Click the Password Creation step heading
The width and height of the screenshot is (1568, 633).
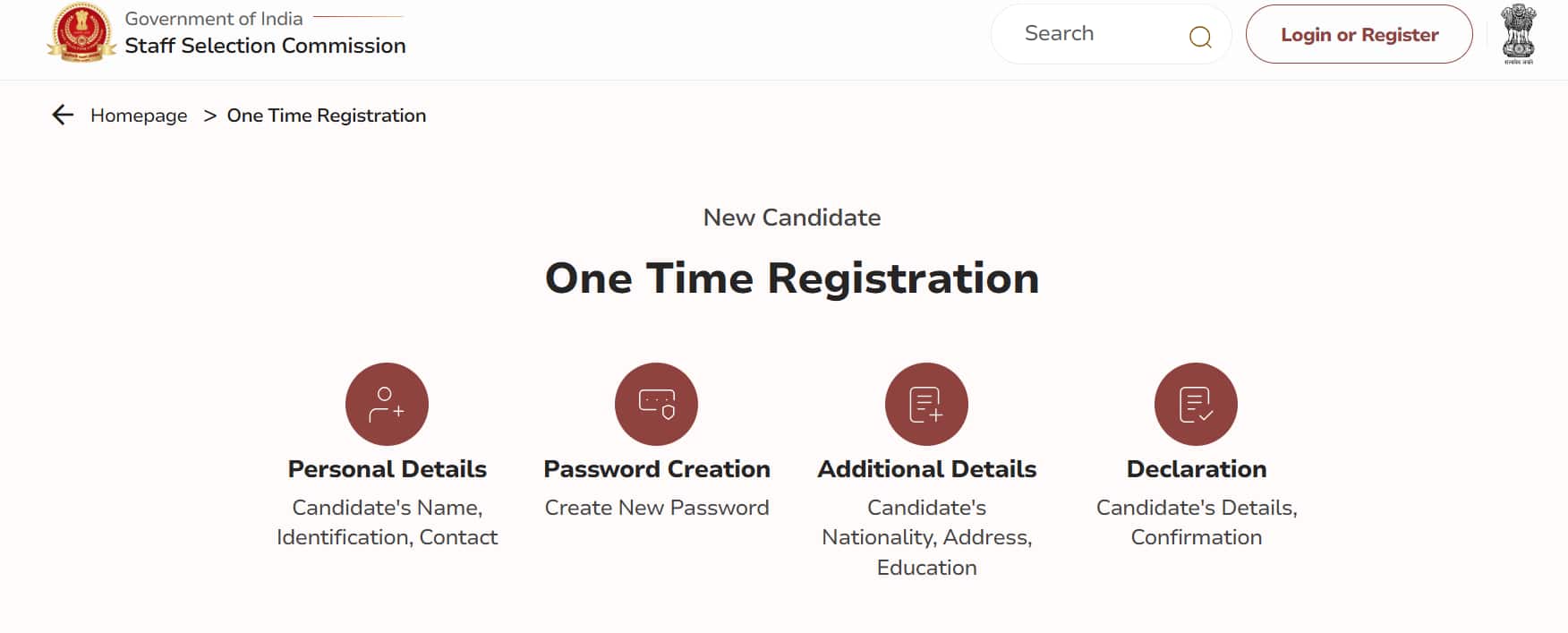657,469
